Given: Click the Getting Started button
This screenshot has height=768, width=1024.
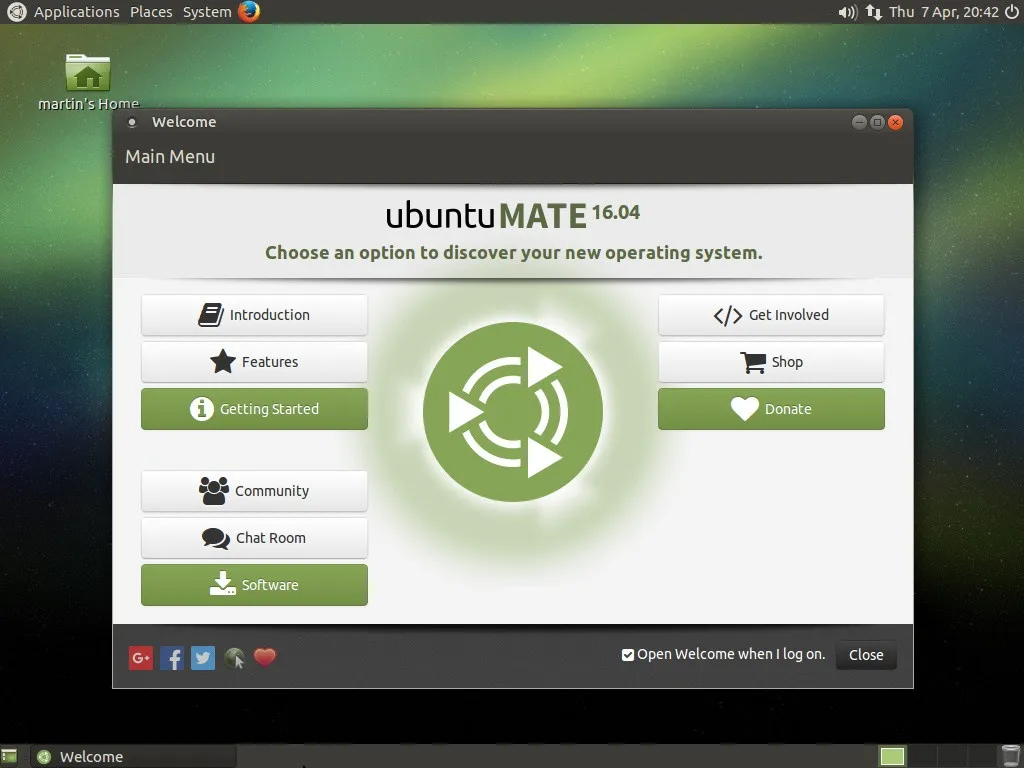Looking at the screenshot, I should pos(254,409).
